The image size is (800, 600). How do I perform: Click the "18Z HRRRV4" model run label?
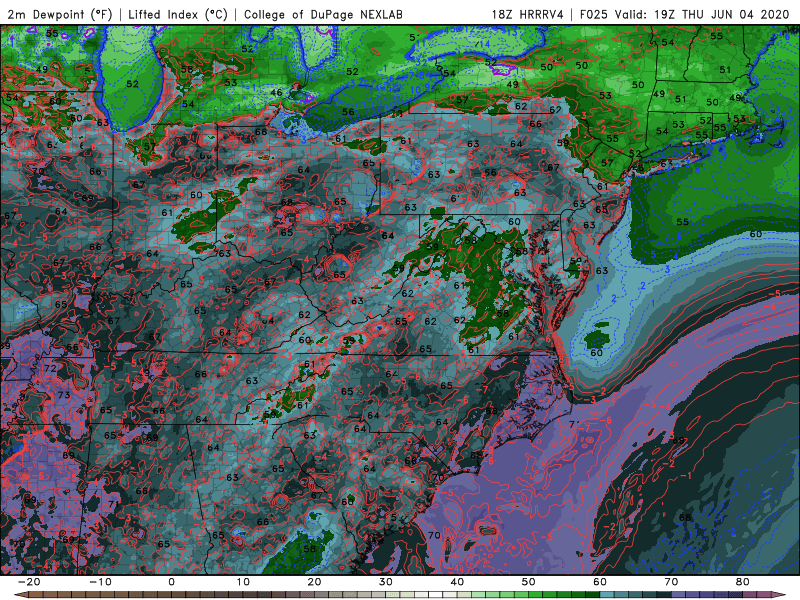[x=527, y=14]
